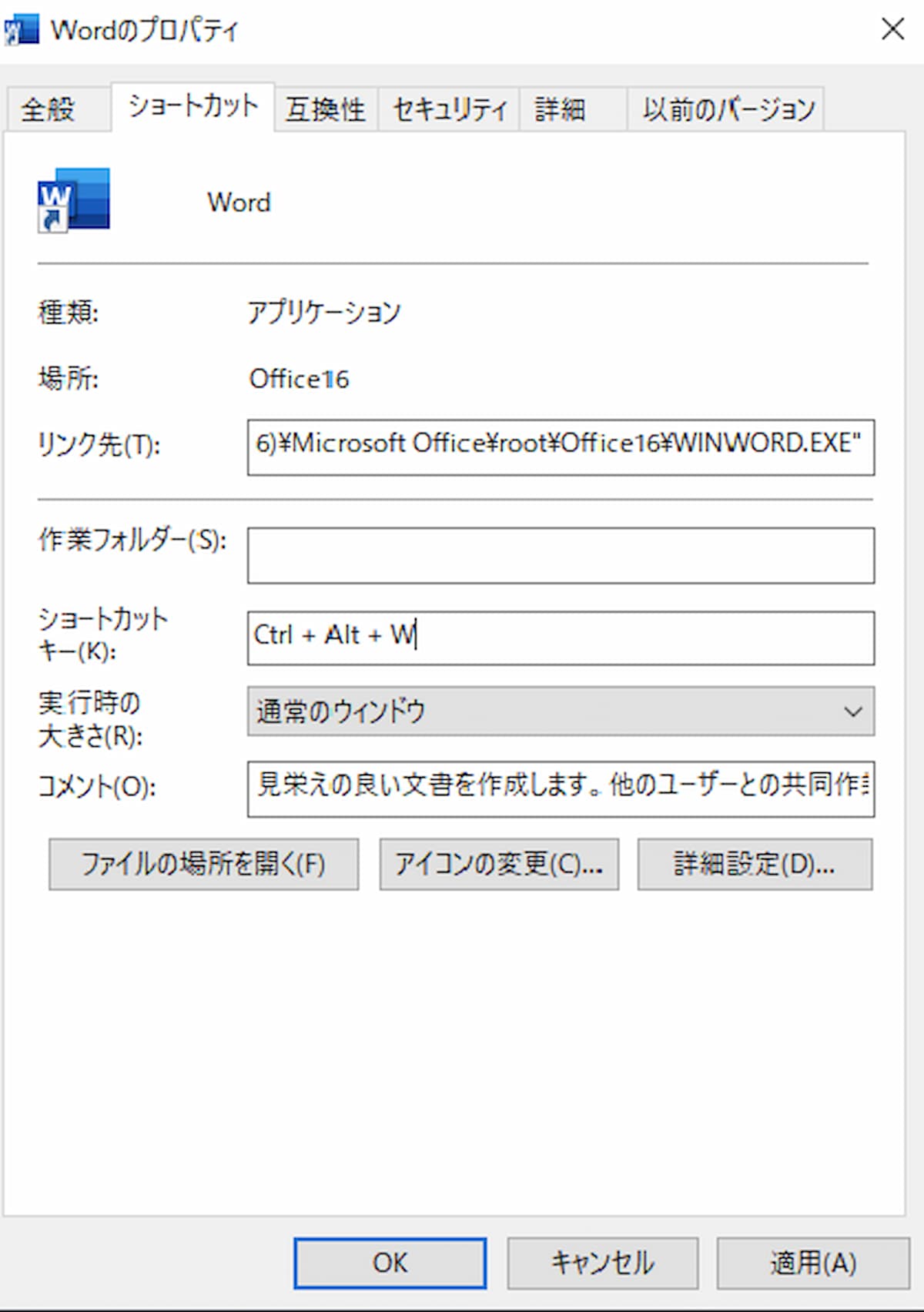Click the 'Wordのプロパティ' window title
Viewport: 924px width, 1312px height.
point(144,31)
